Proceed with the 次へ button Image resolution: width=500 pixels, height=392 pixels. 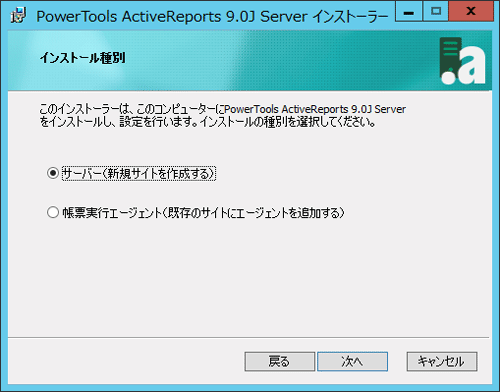pyautogui.click(x=352, y=361)
